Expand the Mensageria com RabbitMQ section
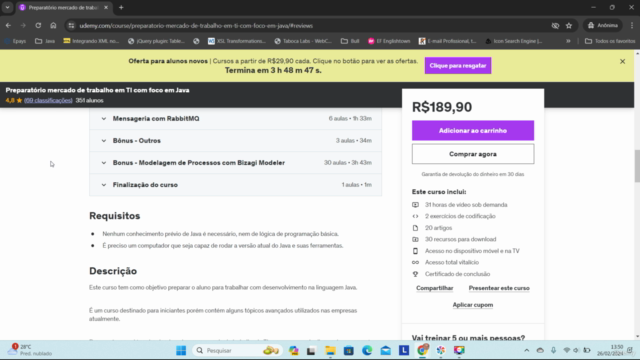Viewport: 640px width, 360px height. pos(236,118)
